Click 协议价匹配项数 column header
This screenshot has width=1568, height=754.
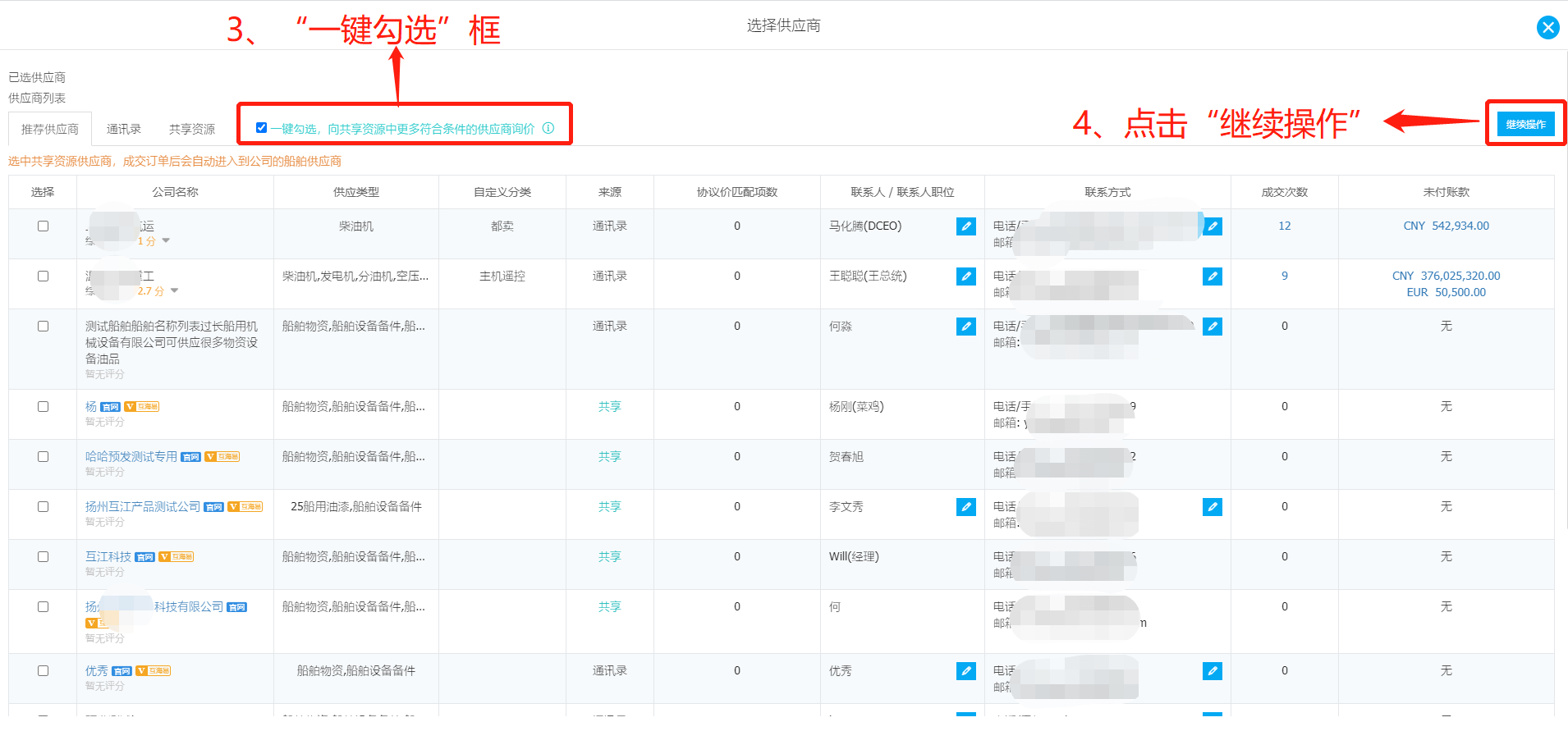pyautogui.click(x=737, y=192)
